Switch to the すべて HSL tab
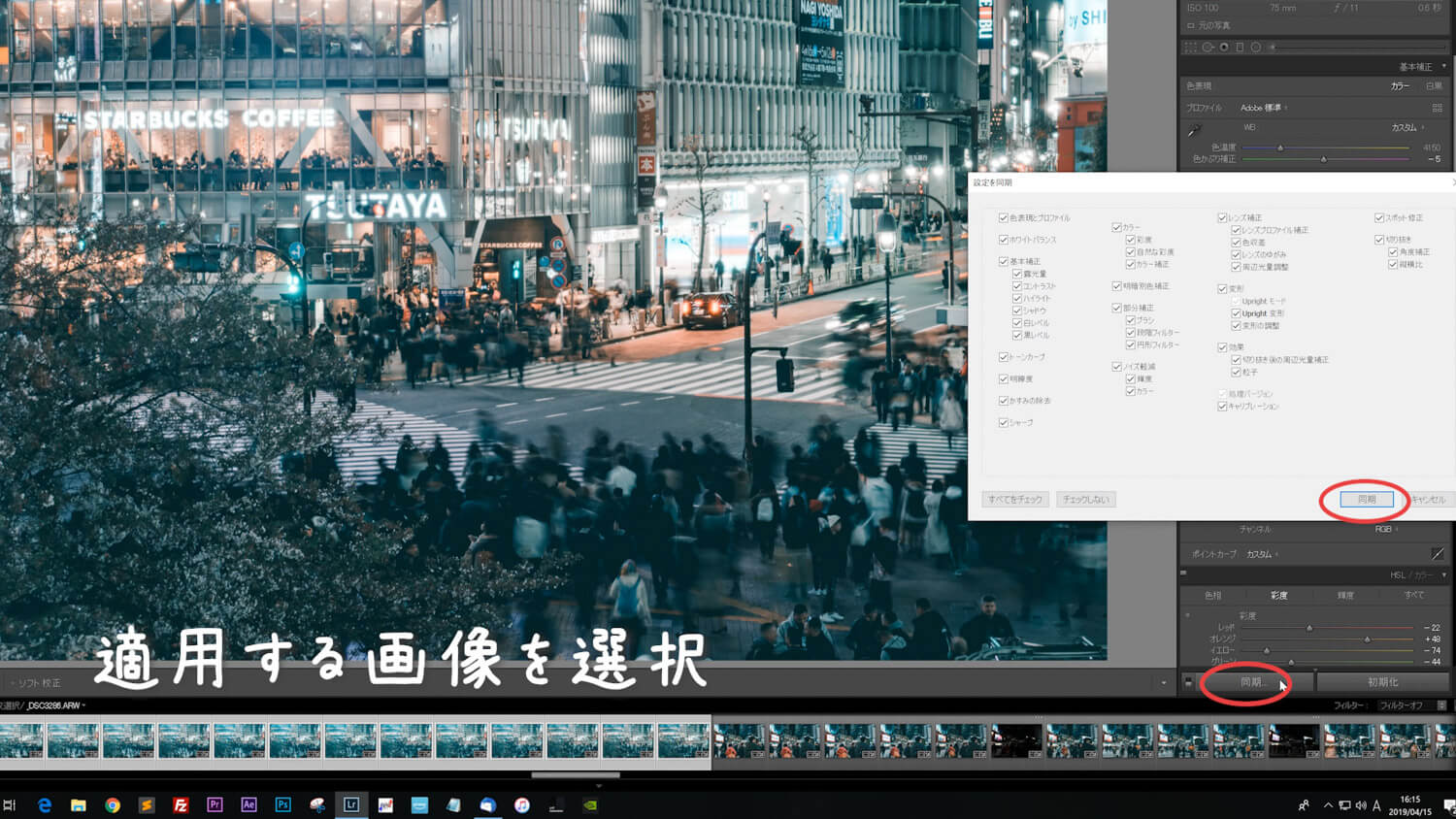This screenshot has height=819, width=1456. coord(1414,596)
